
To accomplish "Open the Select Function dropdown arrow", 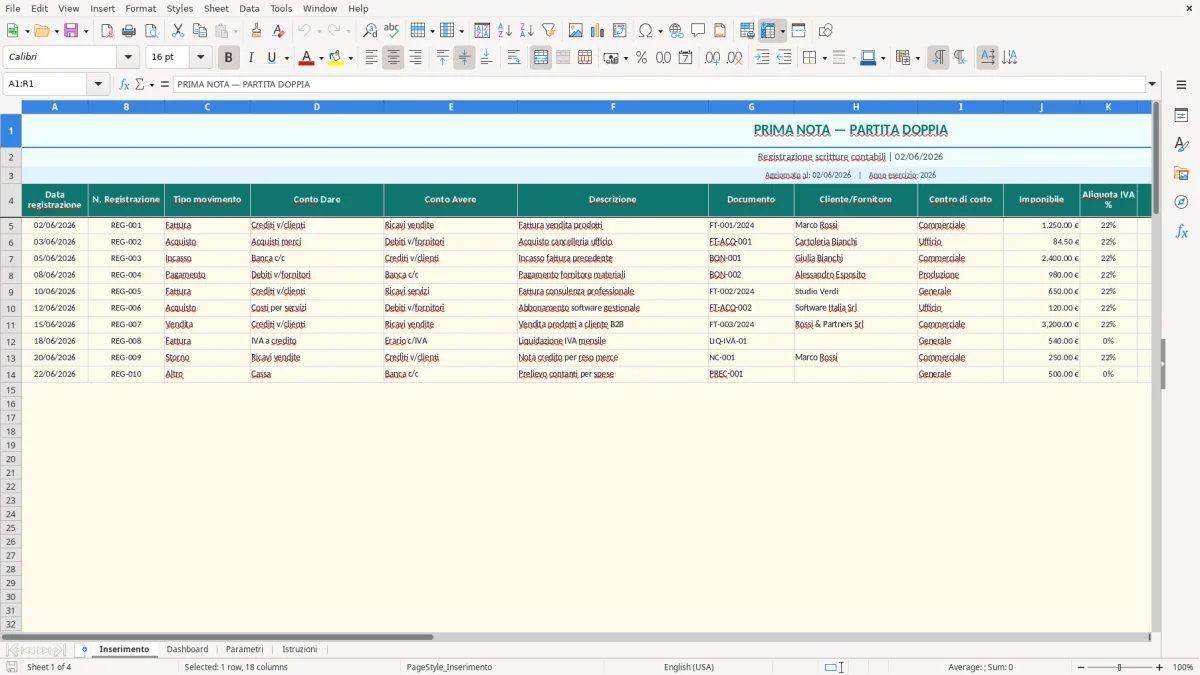I will [x=152, y=85].
